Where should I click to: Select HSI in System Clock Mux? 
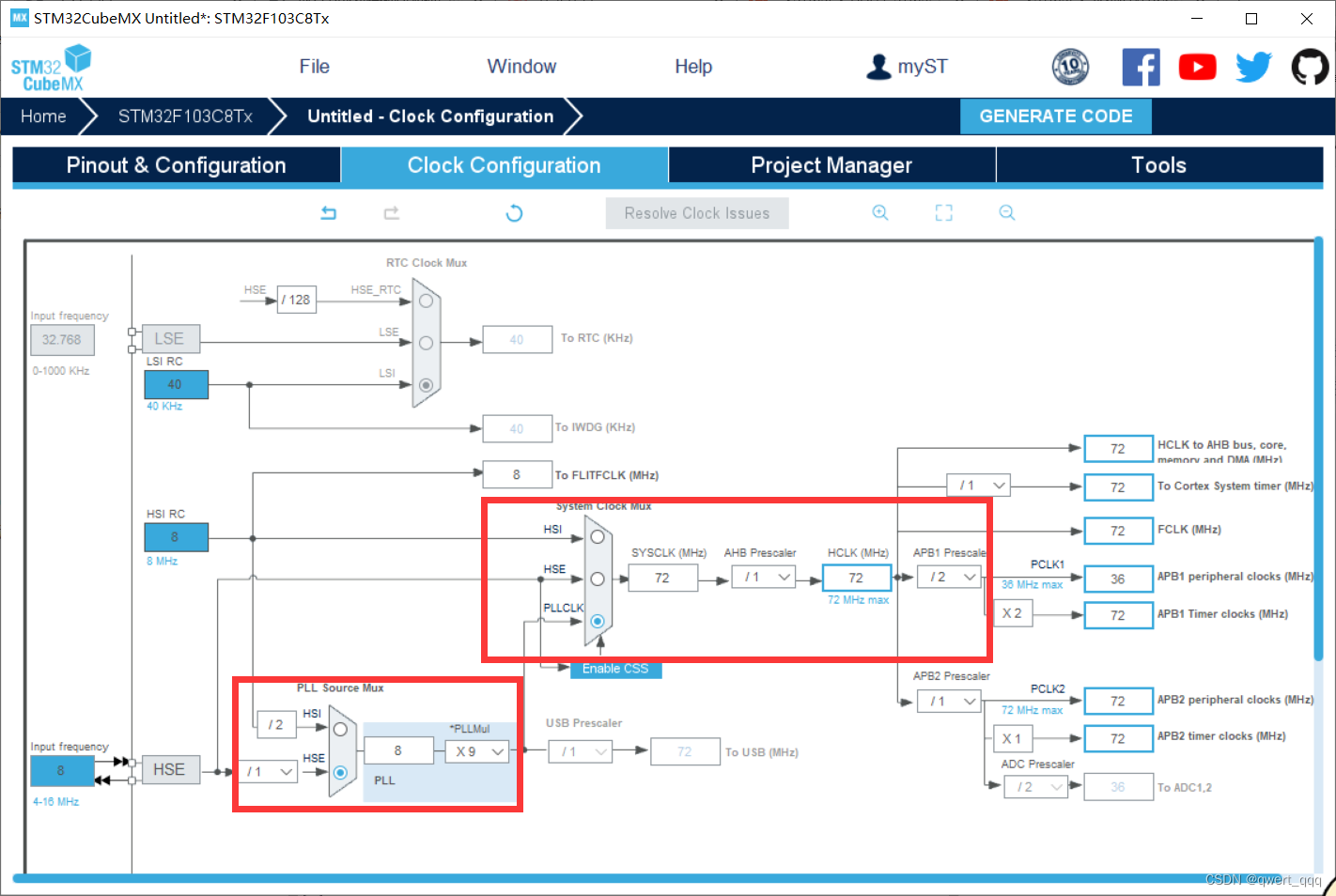(597, 537)
